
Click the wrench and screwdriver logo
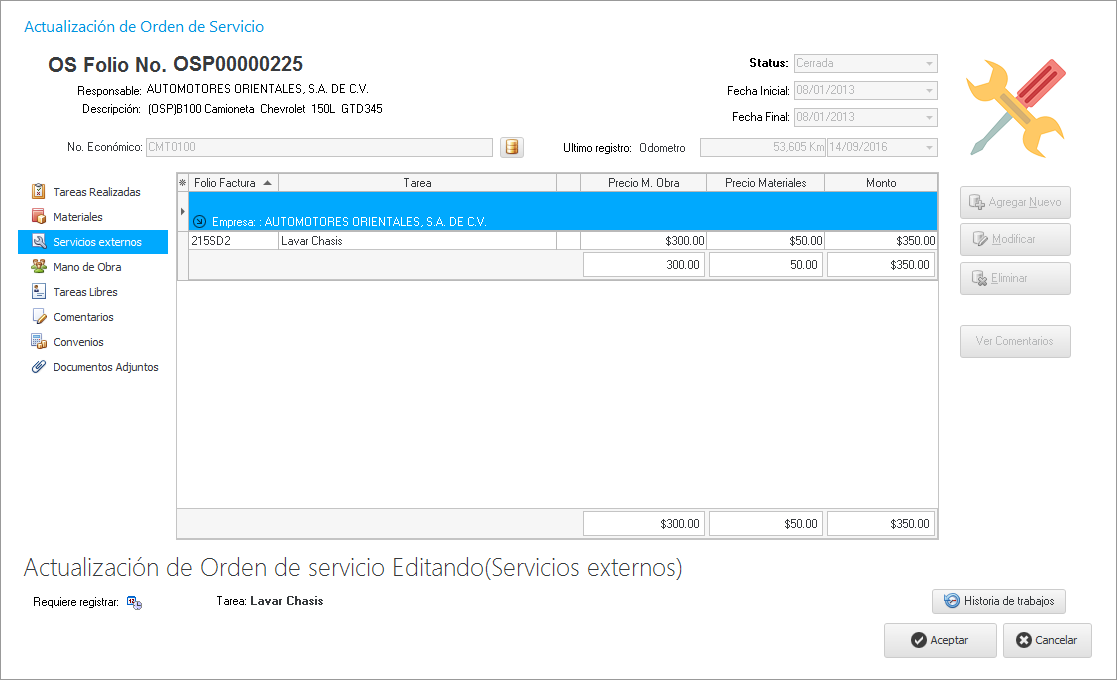pyautogui.click(x=1016, y=107)
